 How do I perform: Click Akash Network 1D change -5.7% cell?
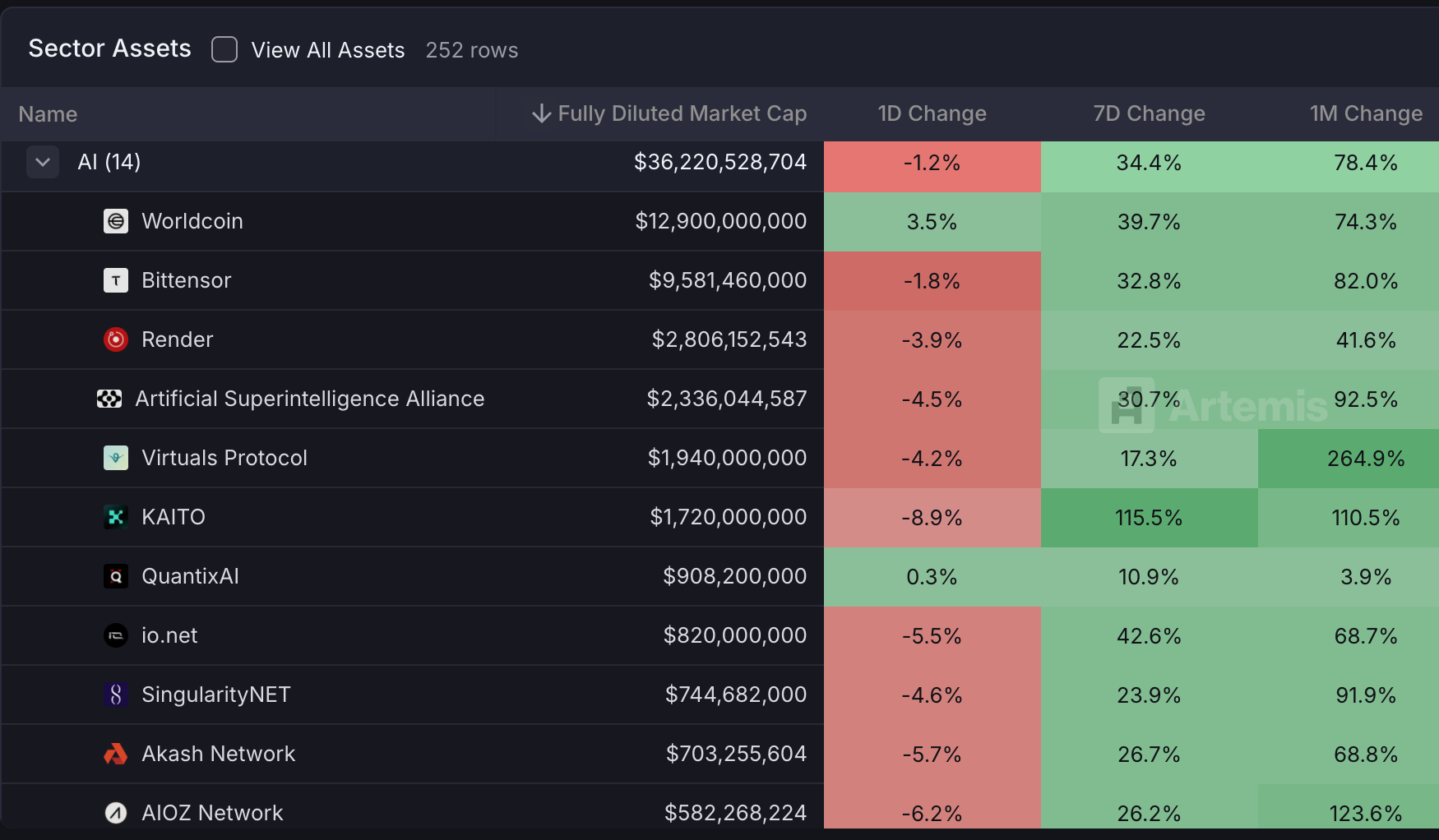pyautogui.click(x=932, y=755)
